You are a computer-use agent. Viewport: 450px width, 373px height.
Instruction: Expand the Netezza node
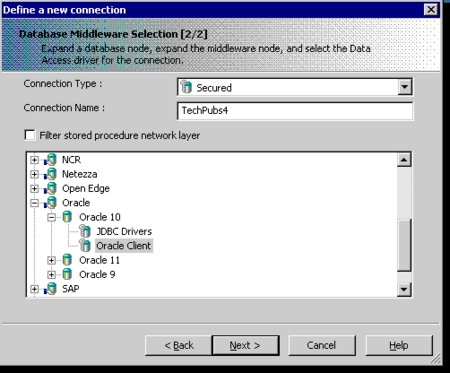[x=34, y=174]
